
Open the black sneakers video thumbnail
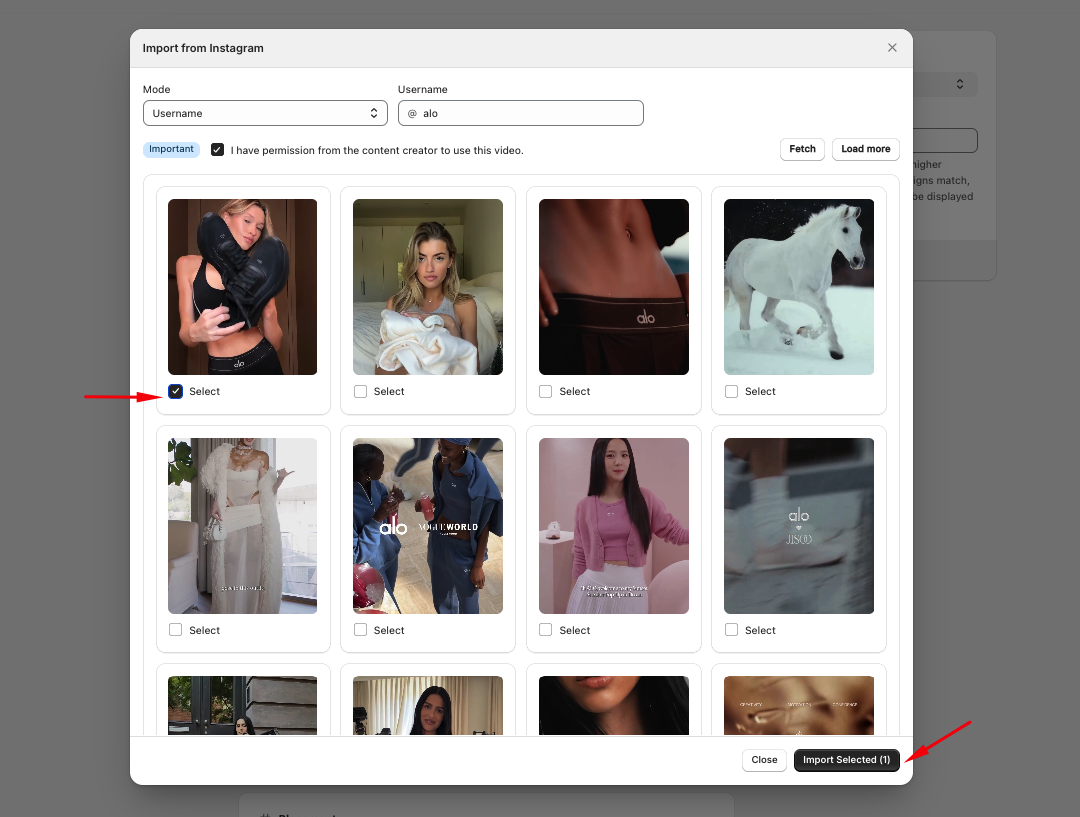(242, 287)
